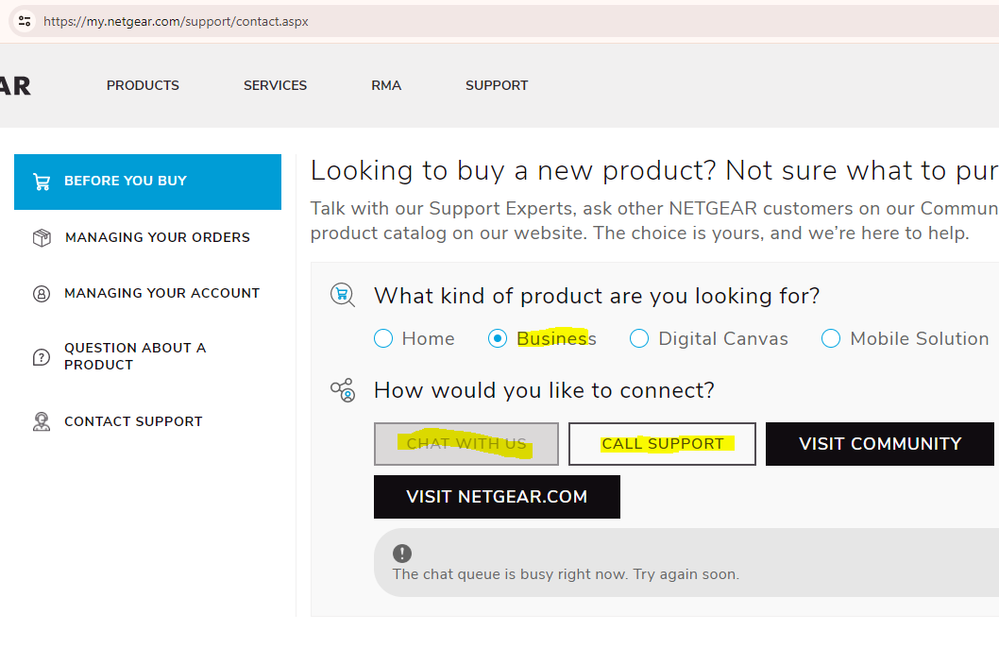Click the question mark icon for product questions
Screen dimensions: 999x652
click(41, 357)
